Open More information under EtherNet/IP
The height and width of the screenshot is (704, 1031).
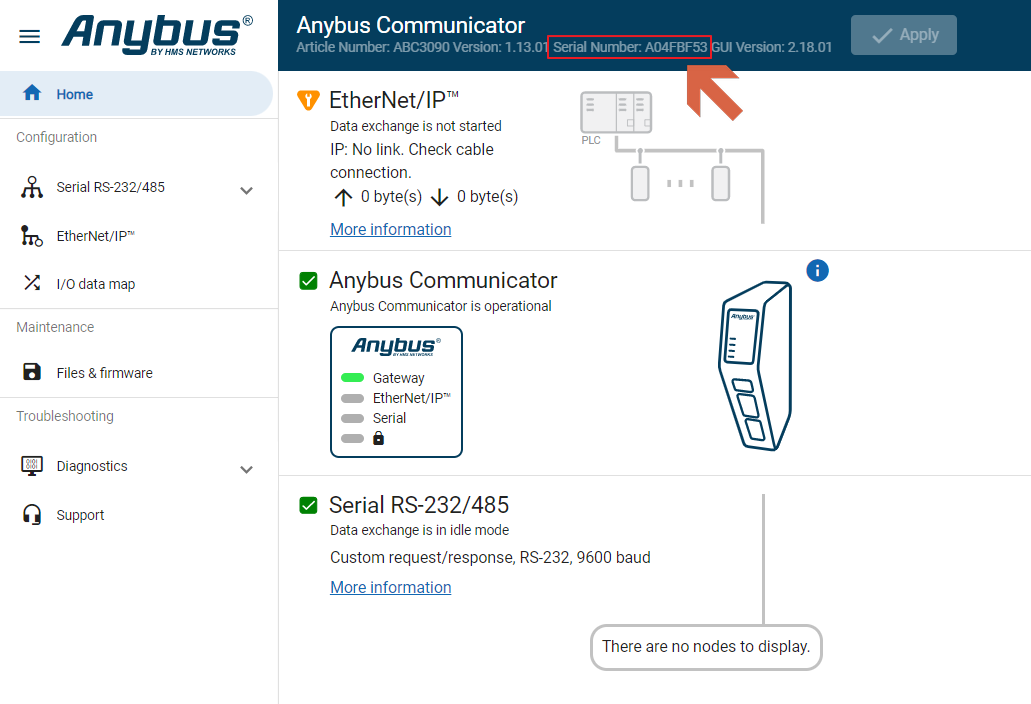click(x=391, y=229)
